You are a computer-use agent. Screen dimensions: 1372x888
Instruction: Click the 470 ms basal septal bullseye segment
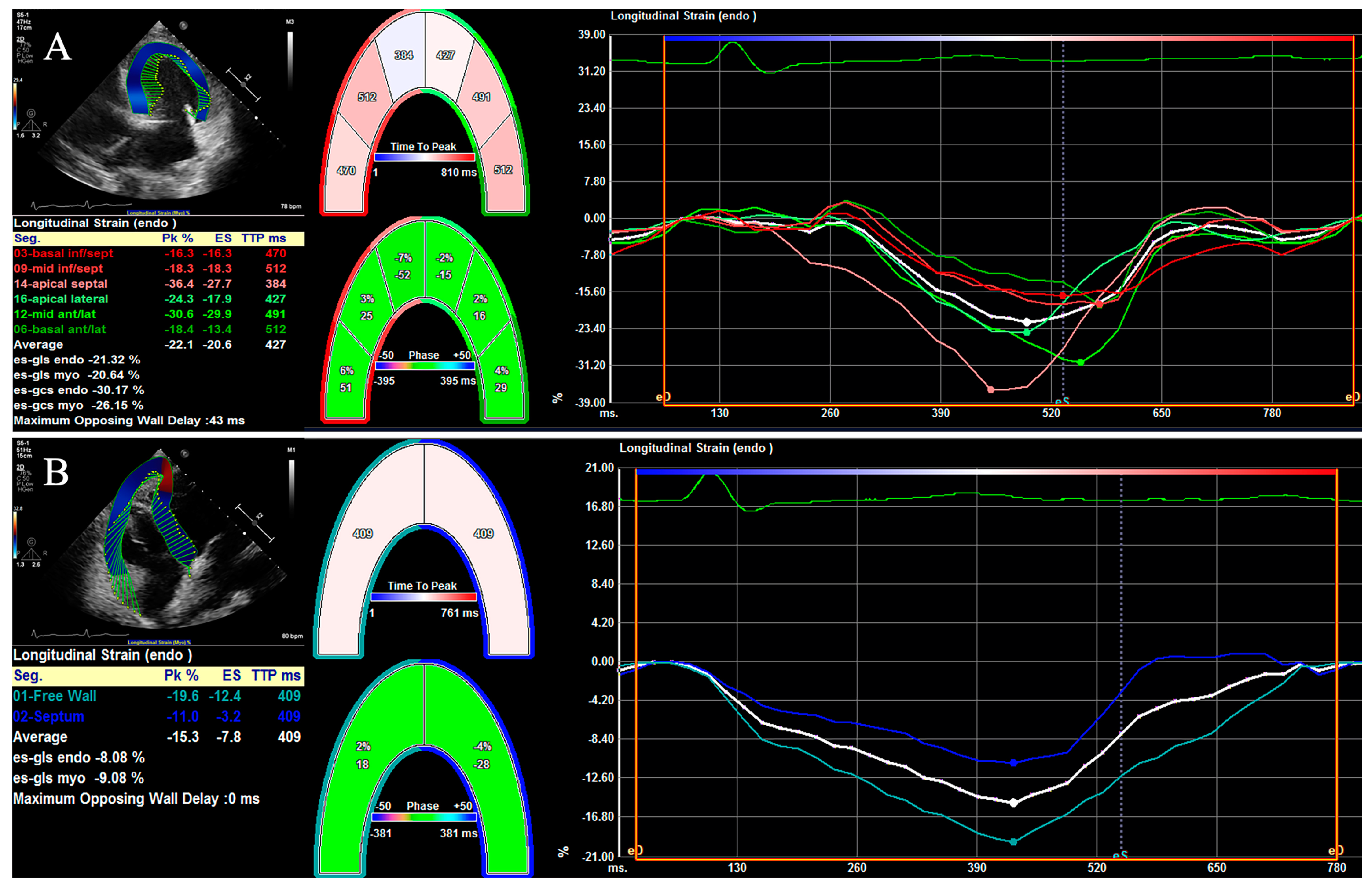click(346, 171)
